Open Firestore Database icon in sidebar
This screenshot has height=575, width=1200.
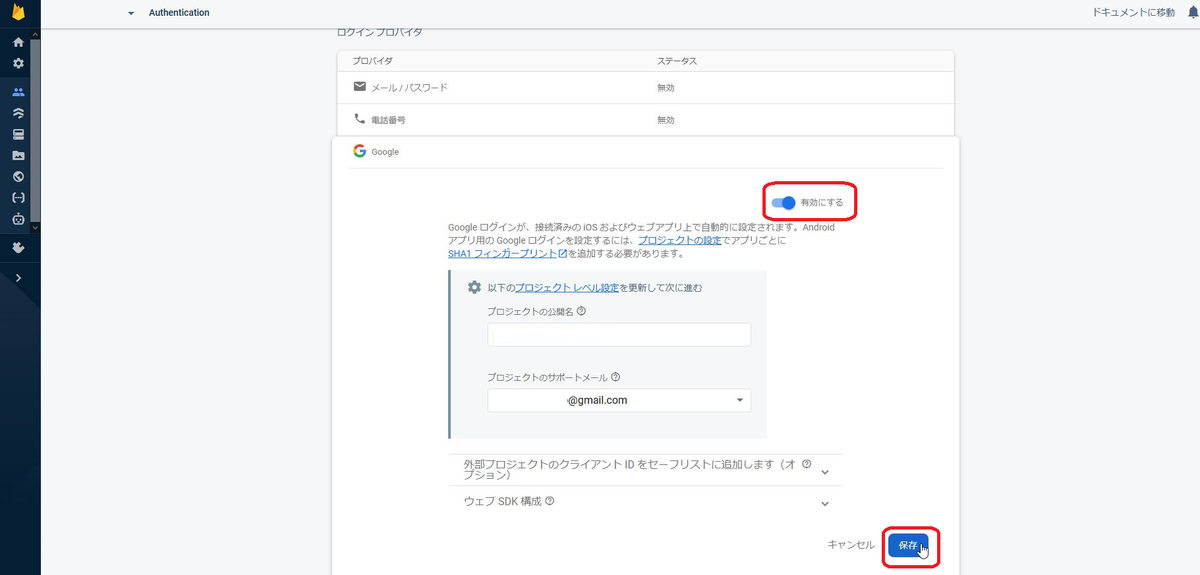click(x=18, y=113)
